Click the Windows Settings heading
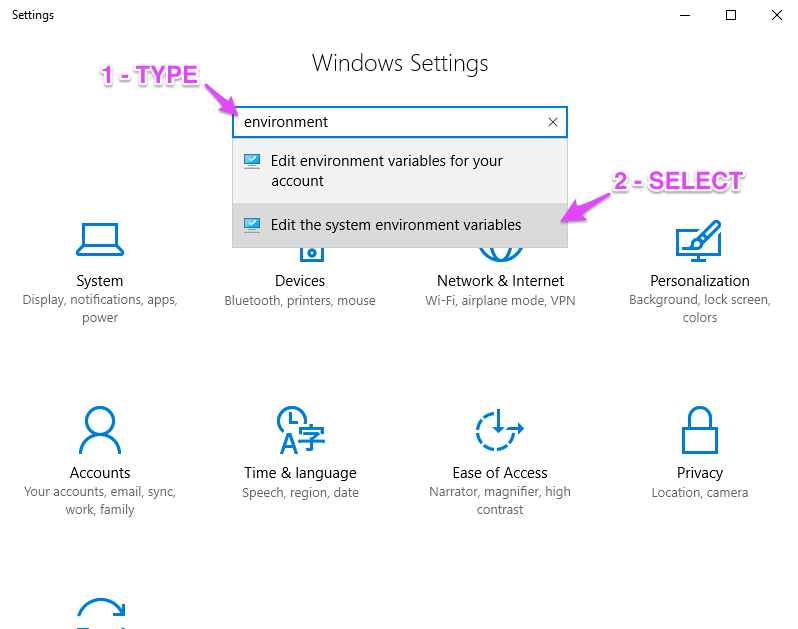Screen dimensions: 798x629 [x=400, y=64]
